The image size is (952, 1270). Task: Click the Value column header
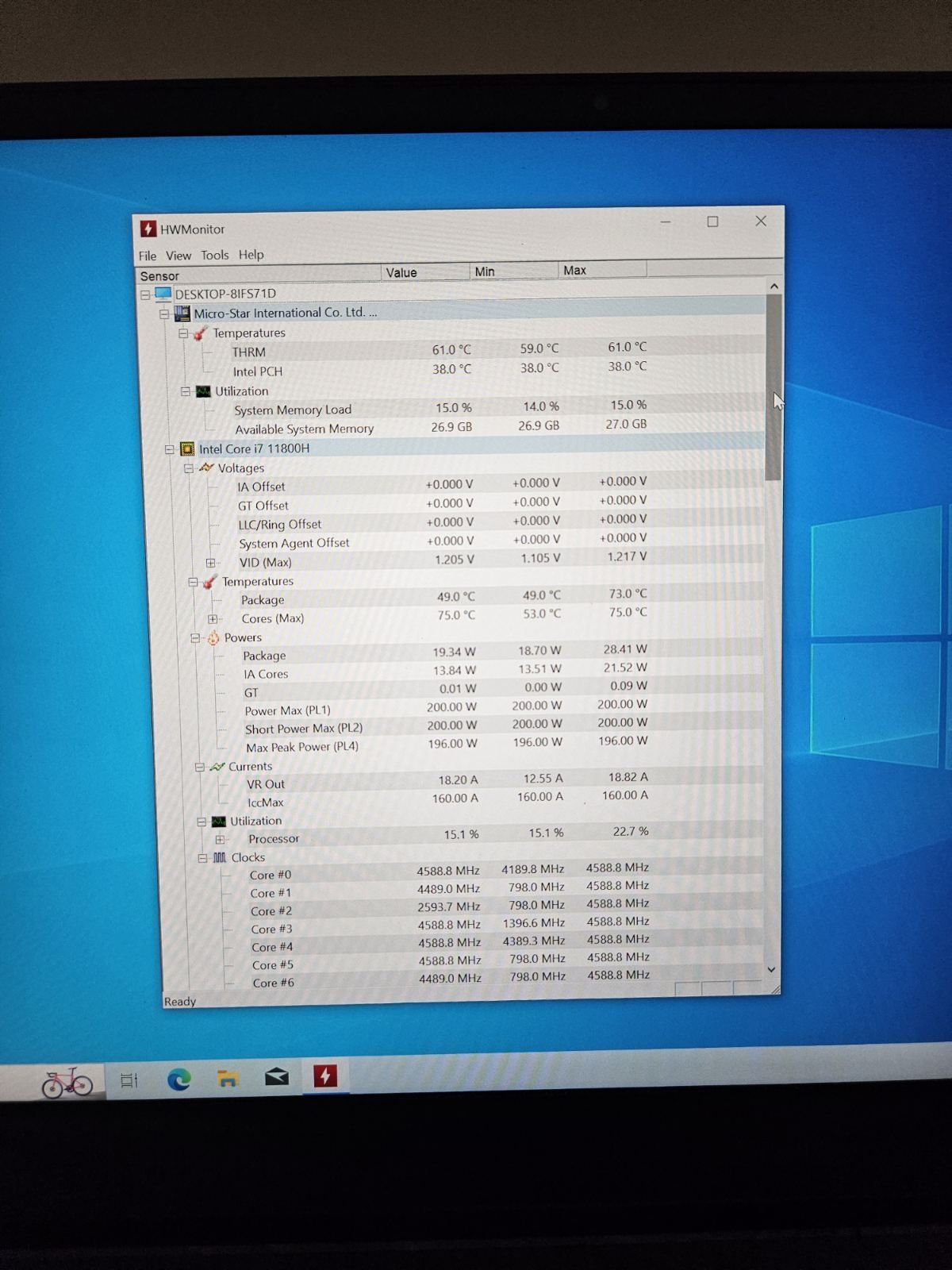click(x=426, y=272)
